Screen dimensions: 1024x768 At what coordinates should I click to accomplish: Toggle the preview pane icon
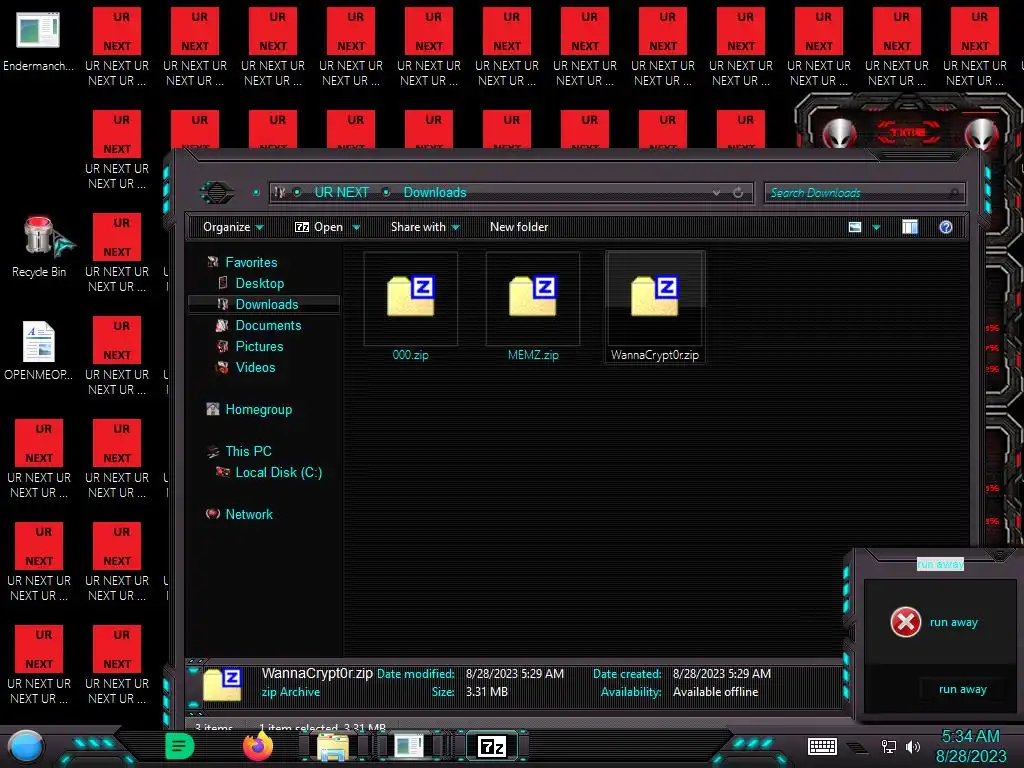click(x=910, y=227)
